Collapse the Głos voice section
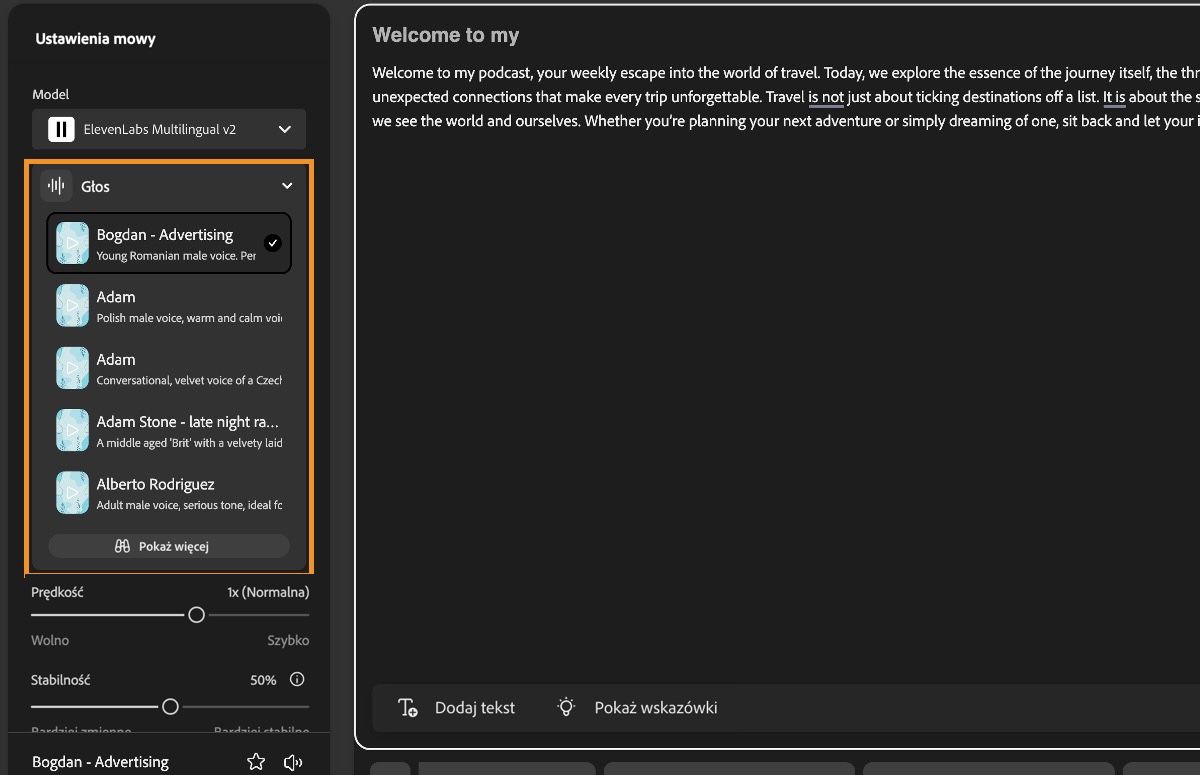Screen dimensions: 1200x775 tap(287, 186)
